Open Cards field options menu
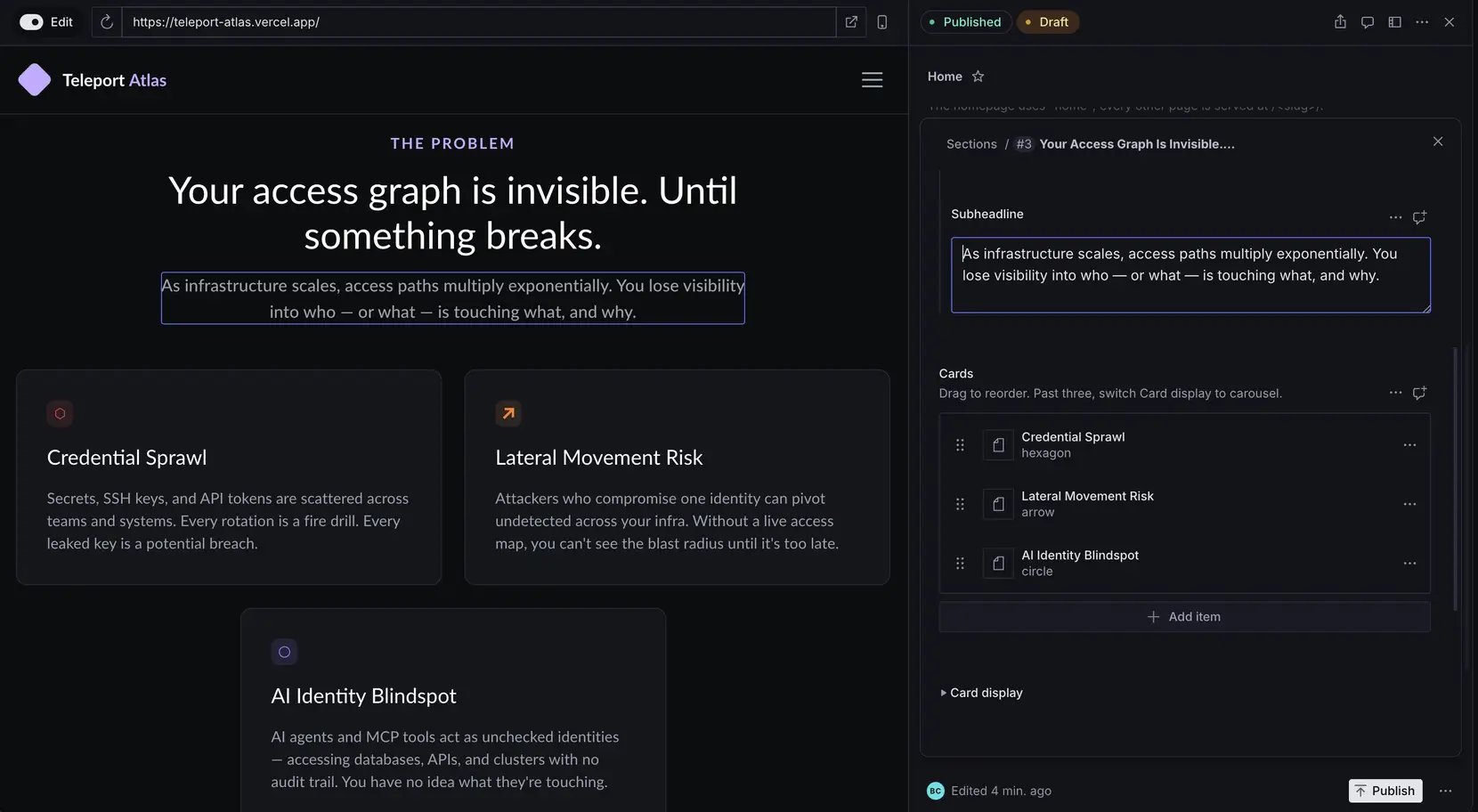 point(1395,393)
